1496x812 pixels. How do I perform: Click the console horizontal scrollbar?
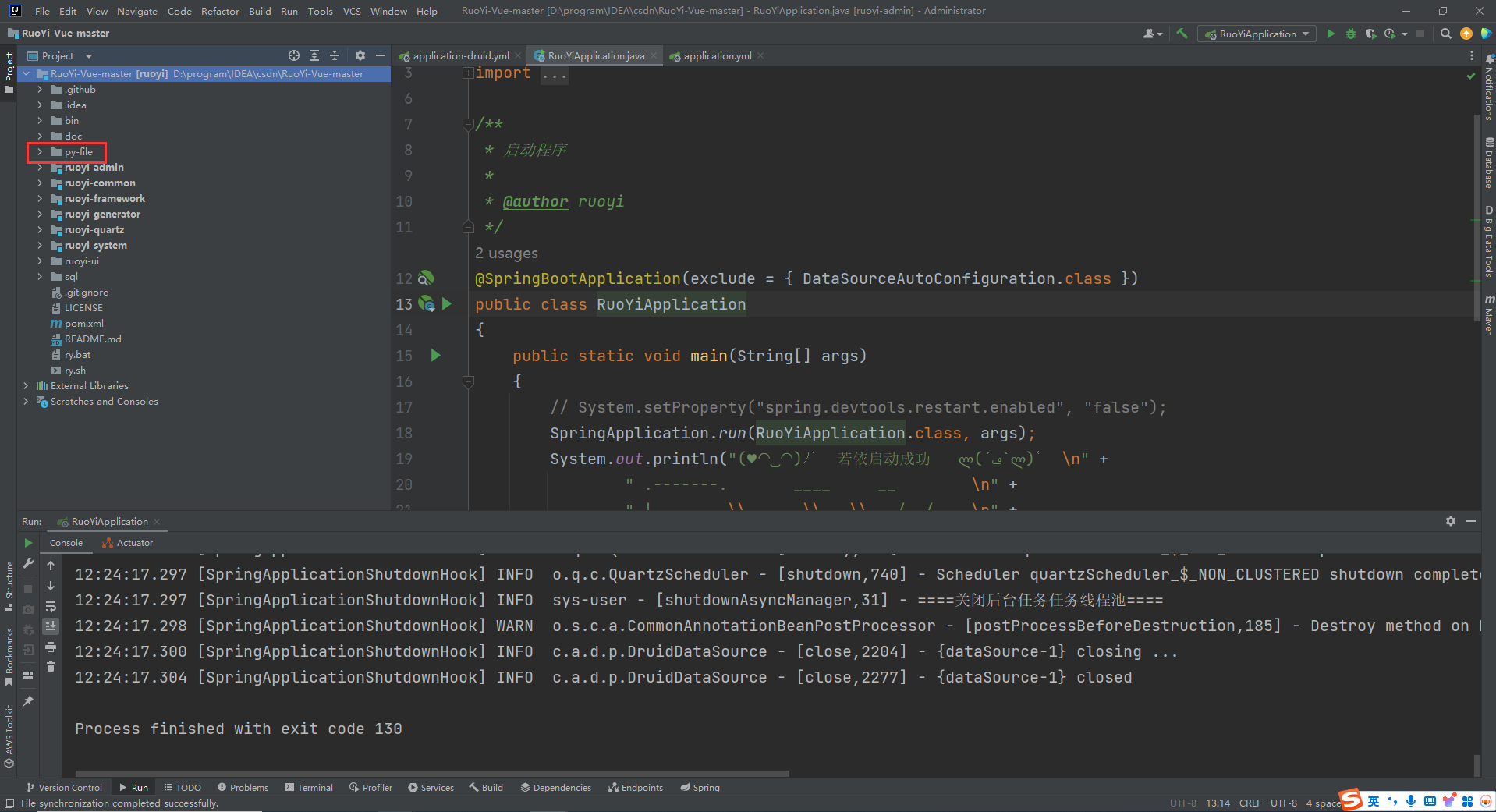click(432, 774)
